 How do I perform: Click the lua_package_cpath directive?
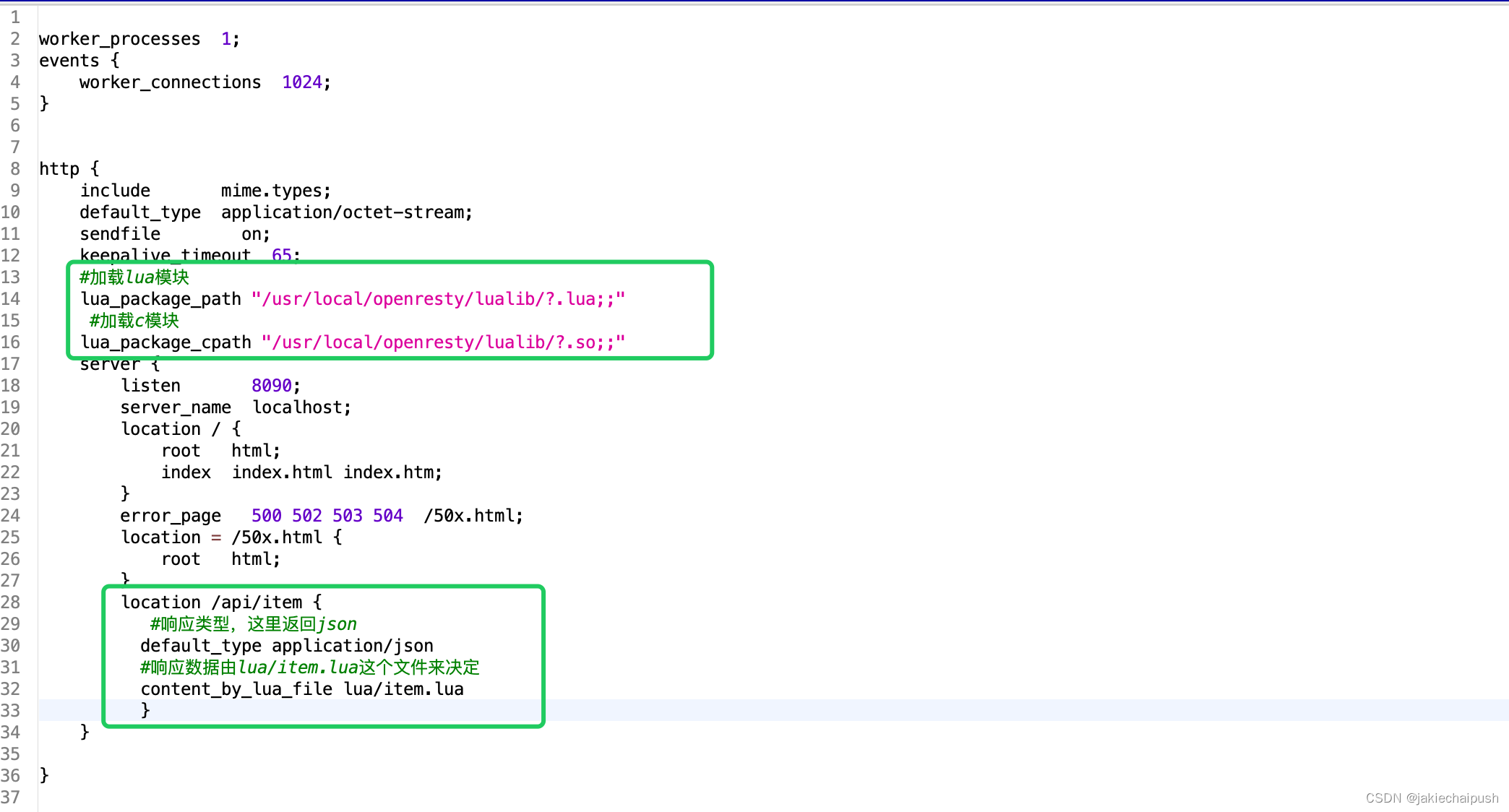(x=166, y=342)
